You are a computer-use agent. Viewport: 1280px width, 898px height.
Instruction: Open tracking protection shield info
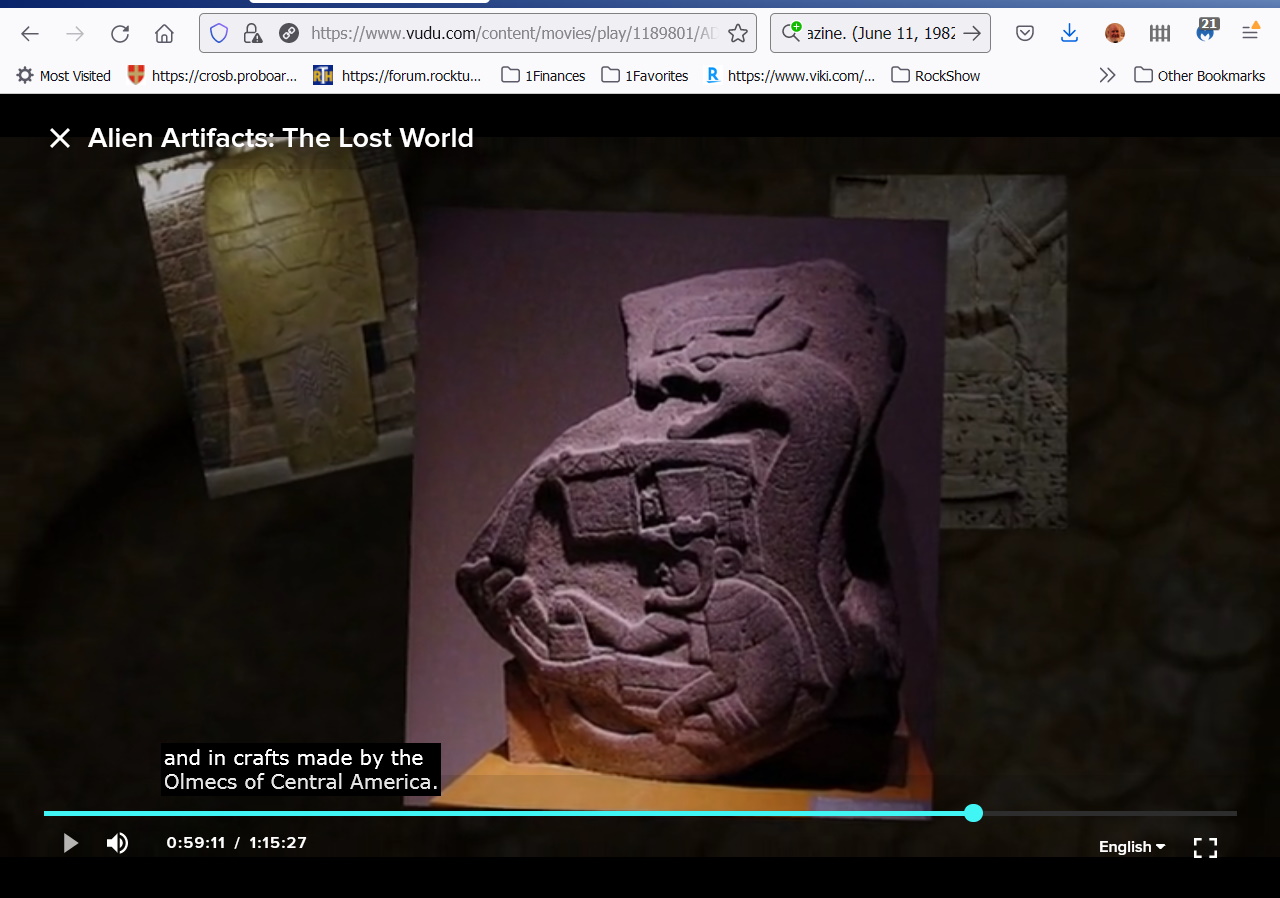[219, 33]
